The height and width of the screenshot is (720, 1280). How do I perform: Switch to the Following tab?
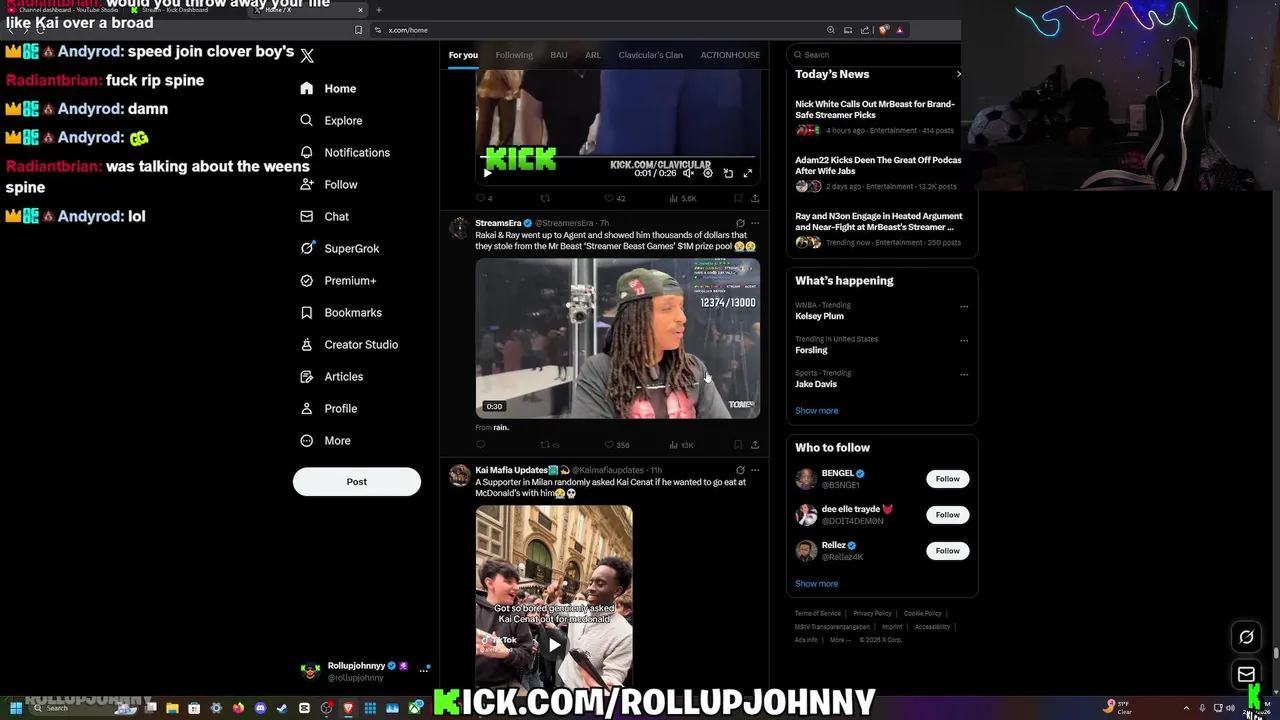pos(514,55)
